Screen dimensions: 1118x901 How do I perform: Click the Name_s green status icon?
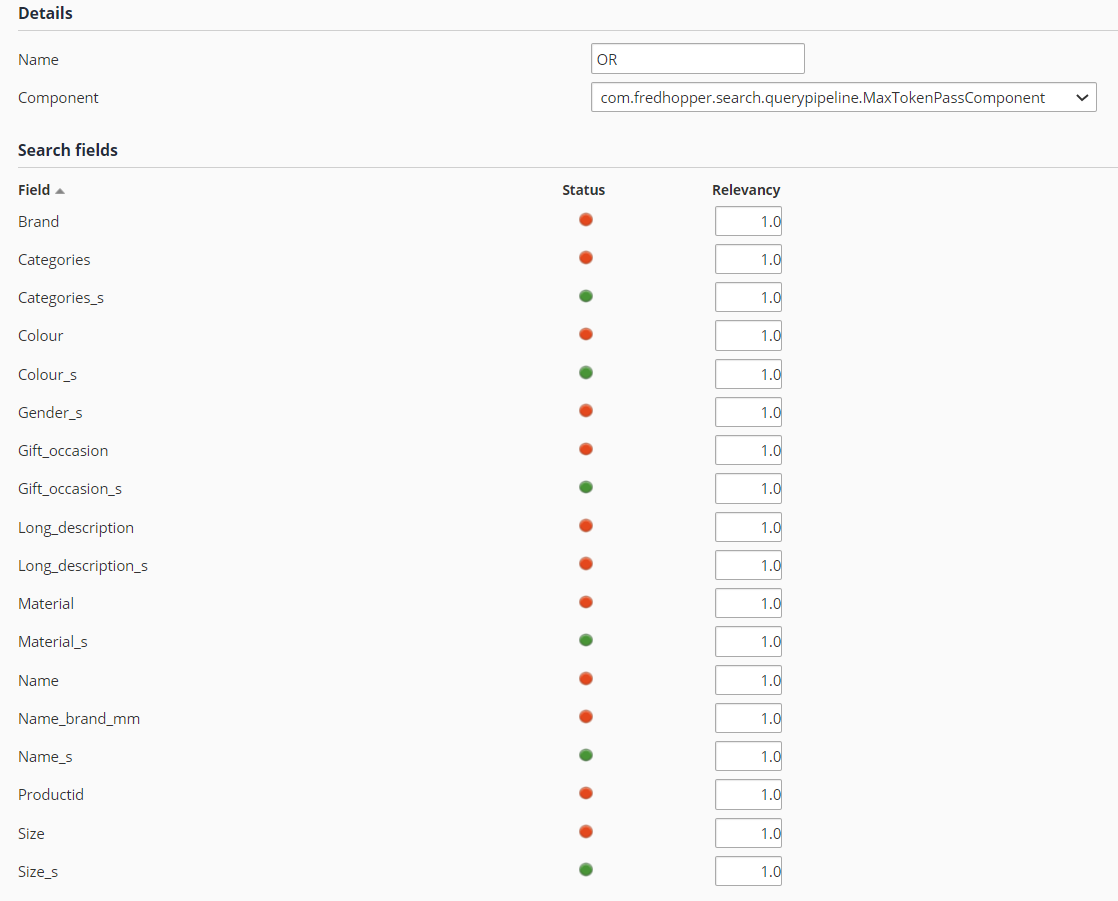(586, 755)
